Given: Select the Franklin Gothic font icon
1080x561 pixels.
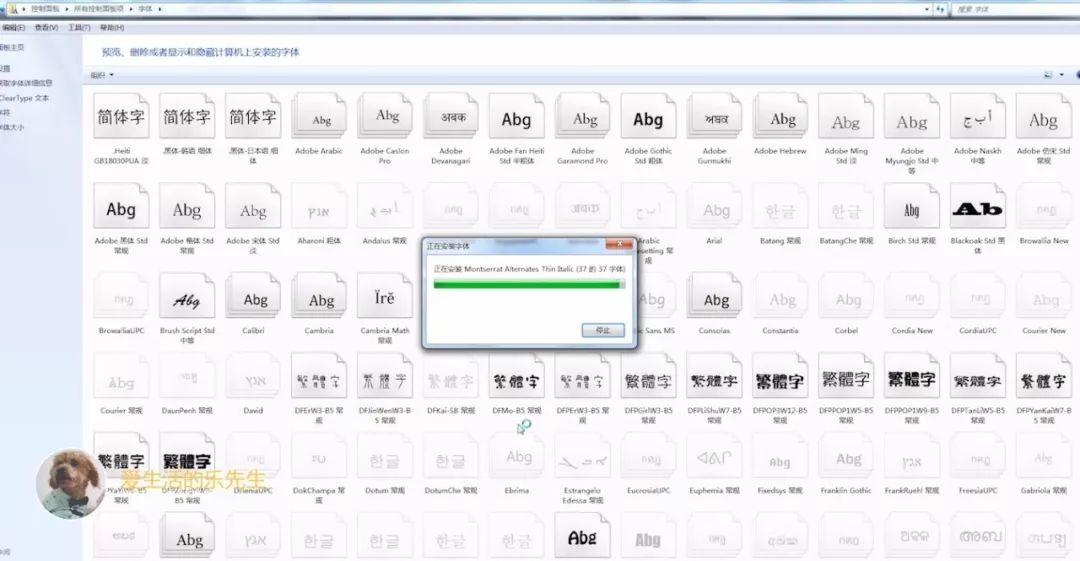Looking at the screenshot, I should tap(846, 456).
